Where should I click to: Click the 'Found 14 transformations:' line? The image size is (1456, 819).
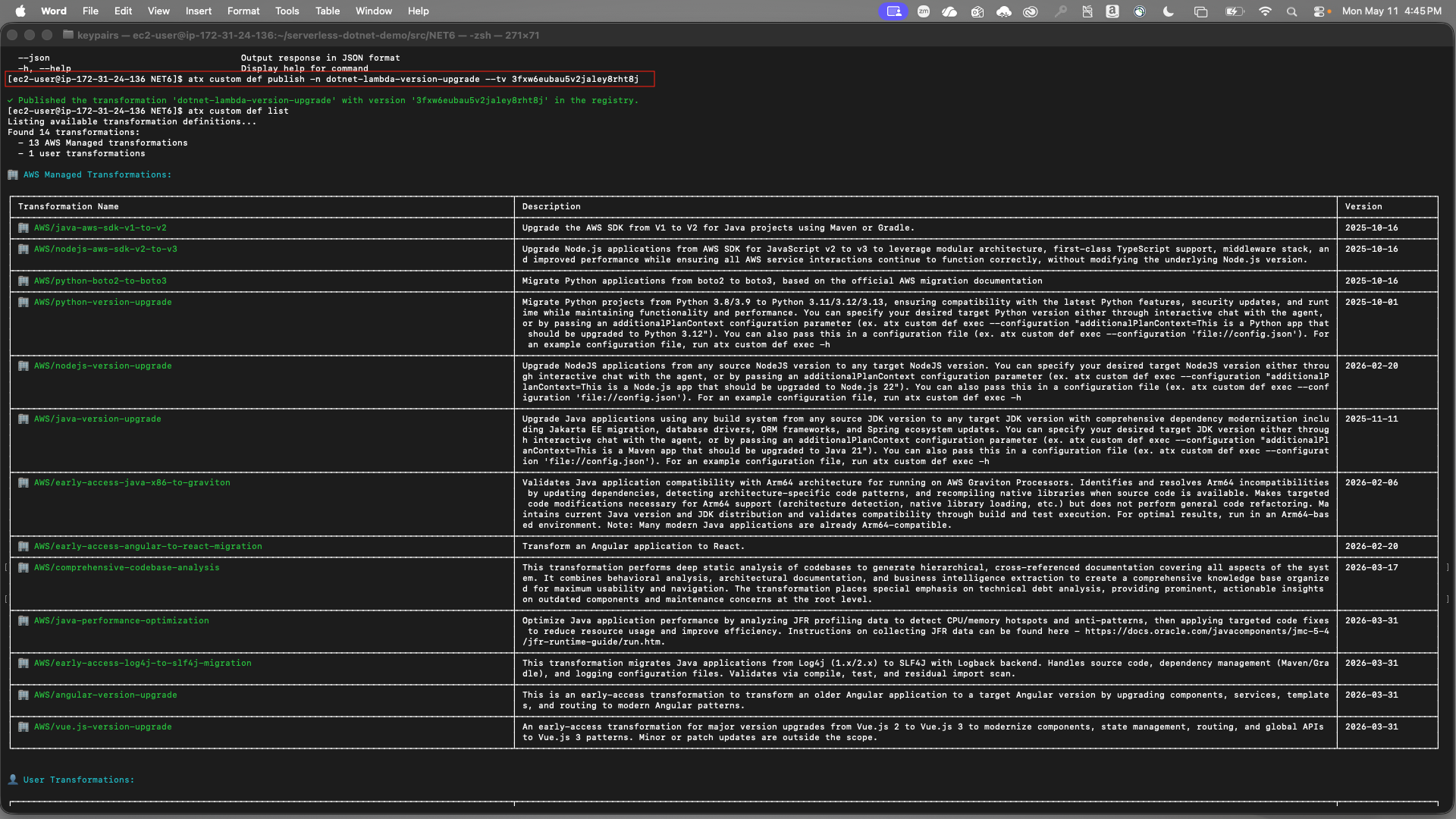point(74,132)
